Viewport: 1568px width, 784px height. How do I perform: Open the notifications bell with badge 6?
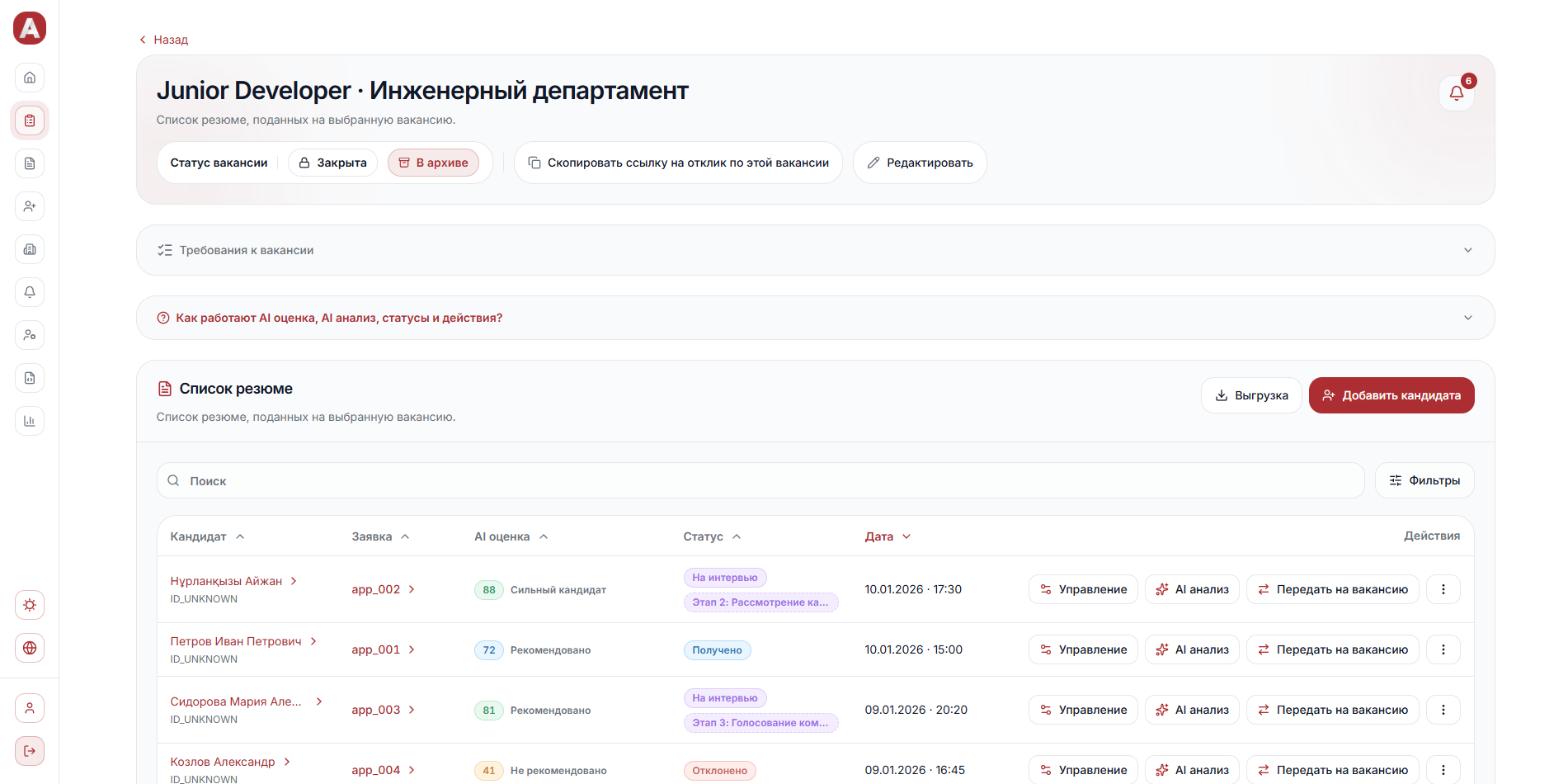[x=1457, y=93]
